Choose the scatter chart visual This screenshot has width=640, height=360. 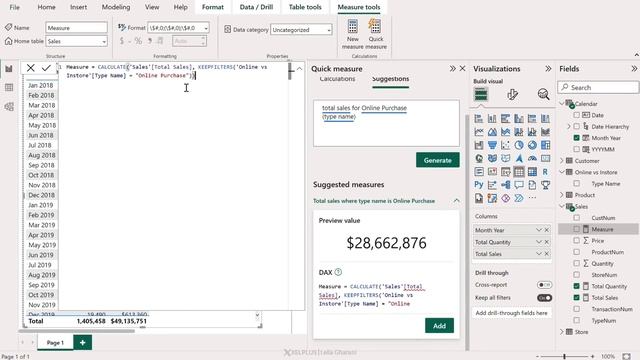(505, 145)
